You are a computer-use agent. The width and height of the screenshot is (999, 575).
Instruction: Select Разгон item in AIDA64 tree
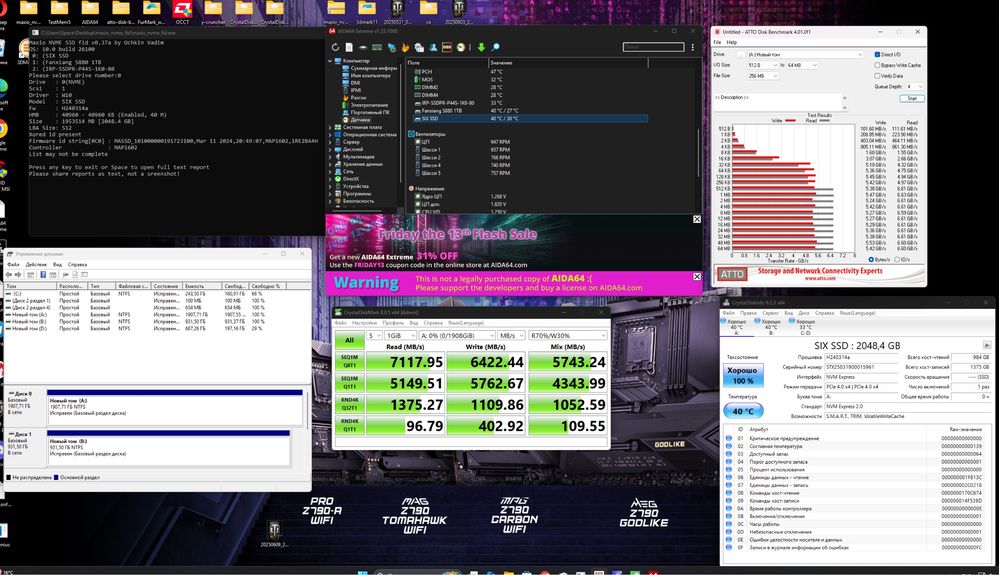pyautogui.click(x=357, y=97)
